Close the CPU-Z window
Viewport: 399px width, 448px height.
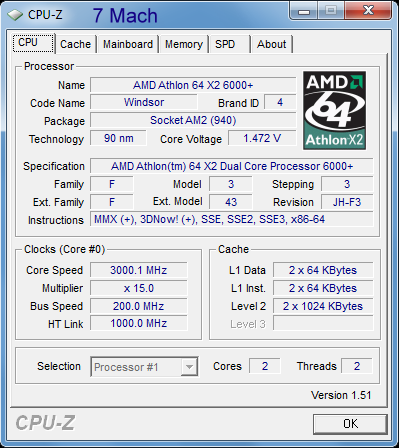pyautogui.click(x=368, y=11)
